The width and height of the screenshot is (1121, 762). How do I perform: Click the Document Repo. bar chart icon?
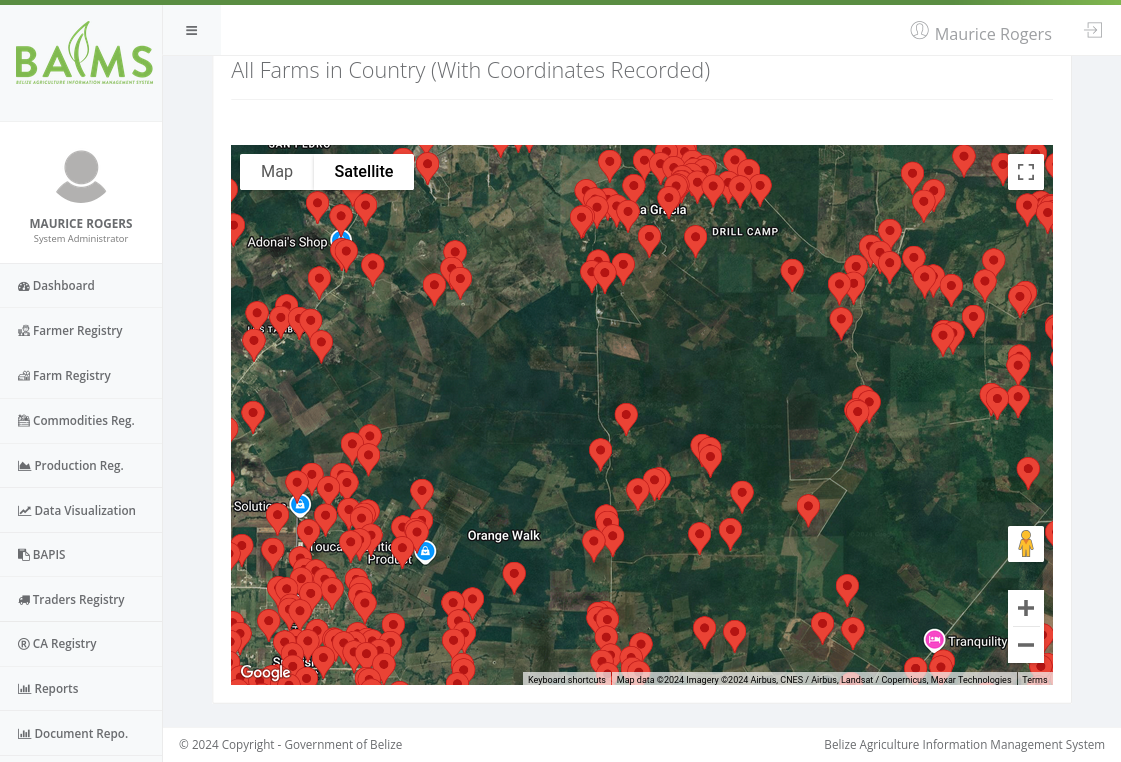(x=24, y=734)
